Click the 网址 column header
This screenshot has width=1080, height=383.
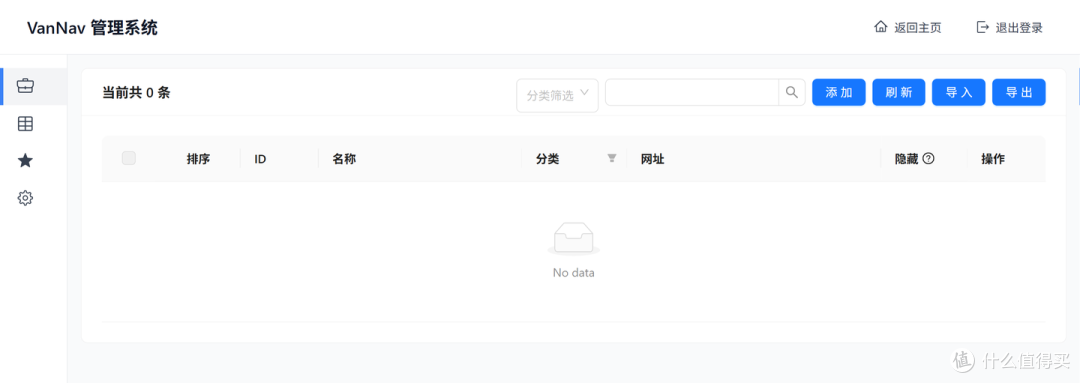pos(652,158)
